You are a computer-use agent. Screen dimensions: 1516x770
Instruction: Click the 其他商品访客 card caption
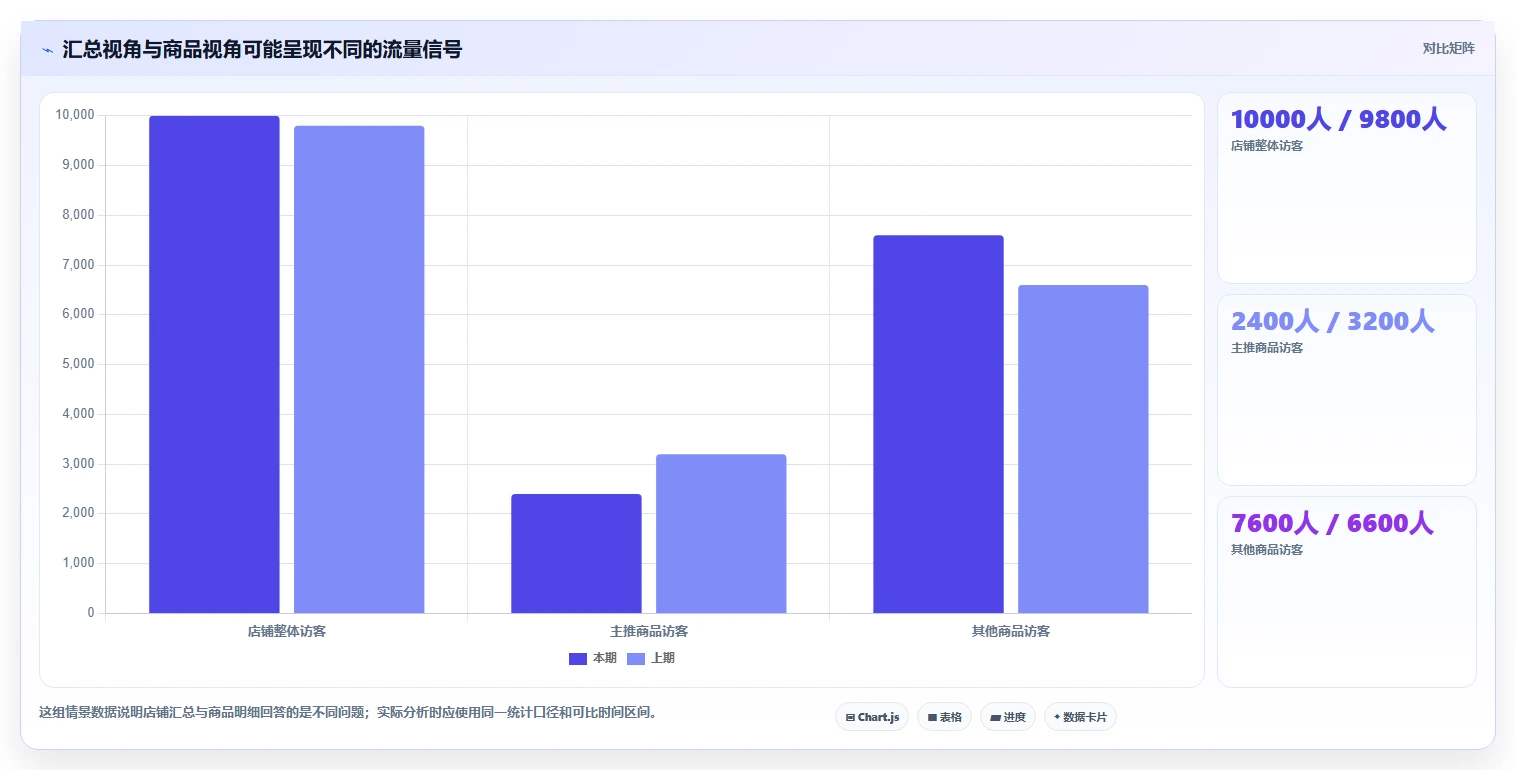pyautogui.click(x=1267, y=550)
